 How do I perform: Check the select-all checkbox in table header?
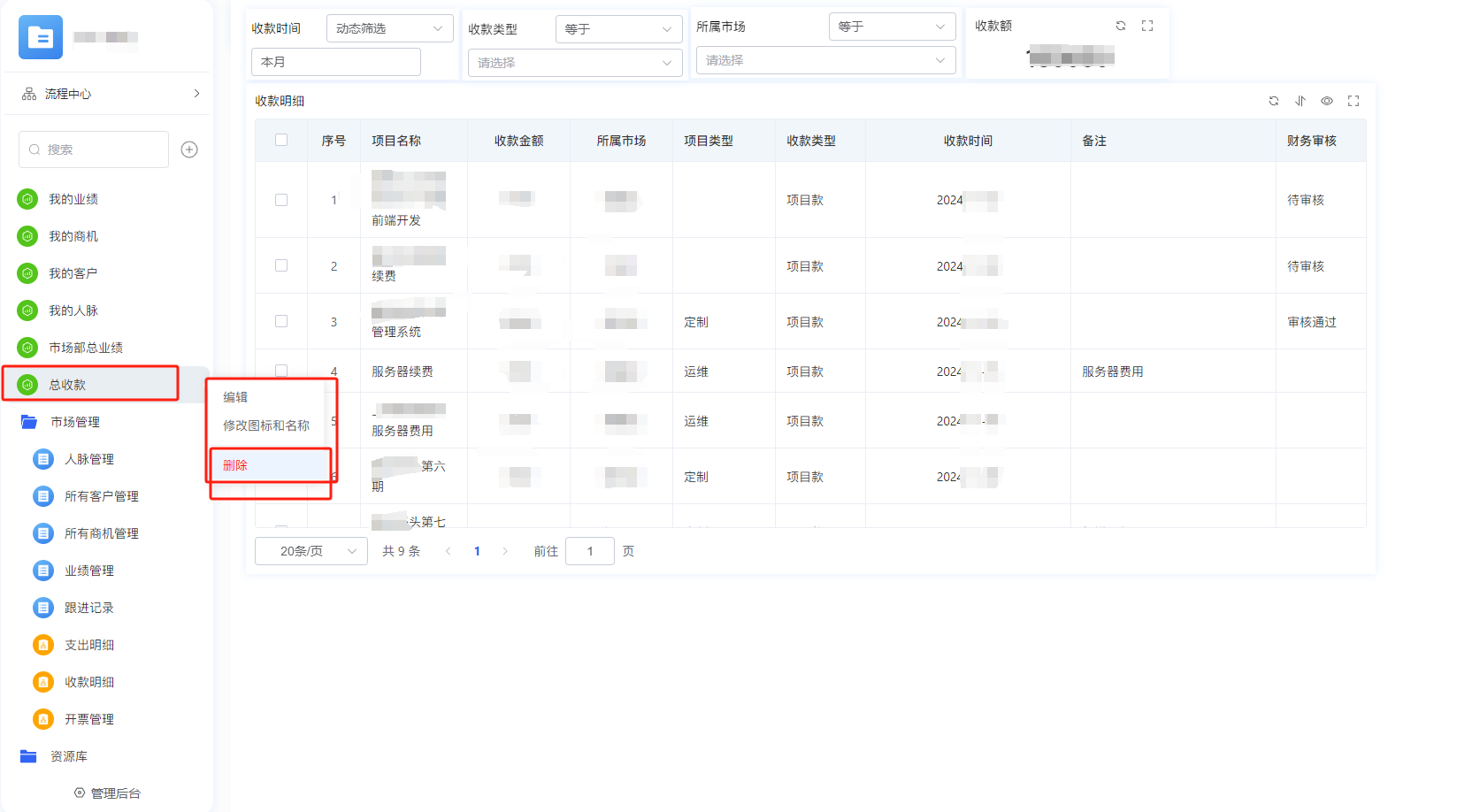(x=281, y=140)
